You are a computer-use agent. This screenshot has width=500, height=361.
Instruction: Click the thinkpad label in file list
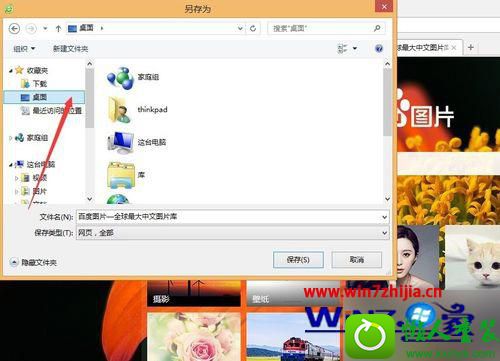[x=152, y=109]
